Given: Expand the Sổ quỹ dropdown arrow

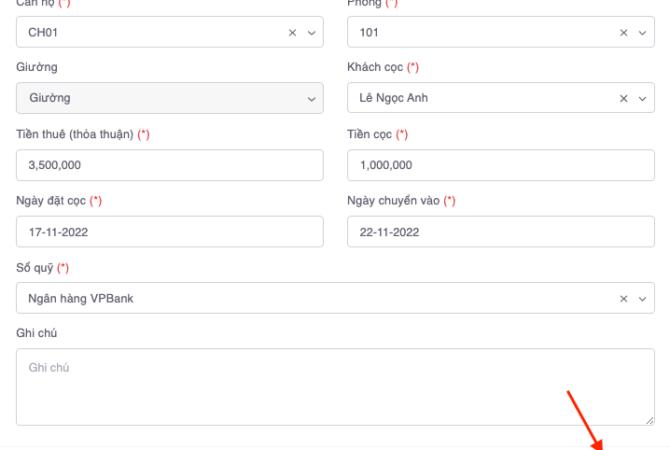Looking at the screenshot, I should 641,298.
